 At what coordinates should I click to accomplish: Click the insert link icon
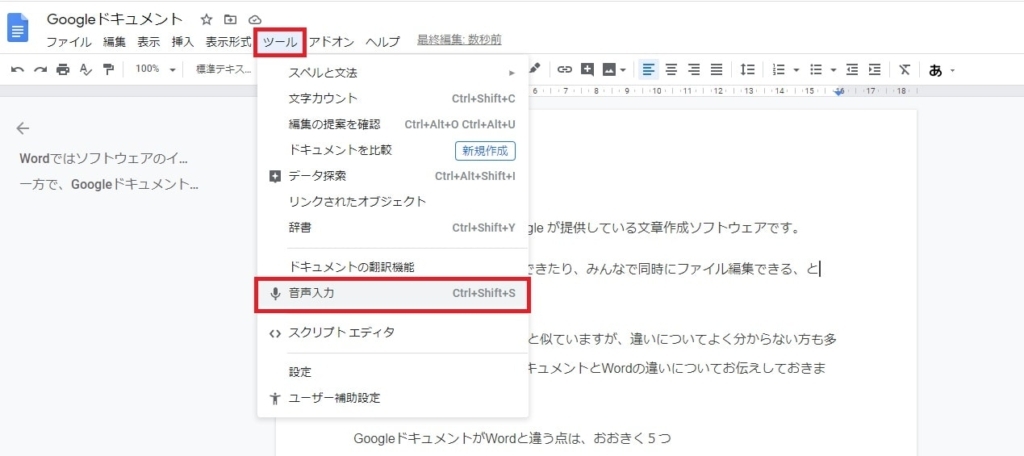(564, 69)
